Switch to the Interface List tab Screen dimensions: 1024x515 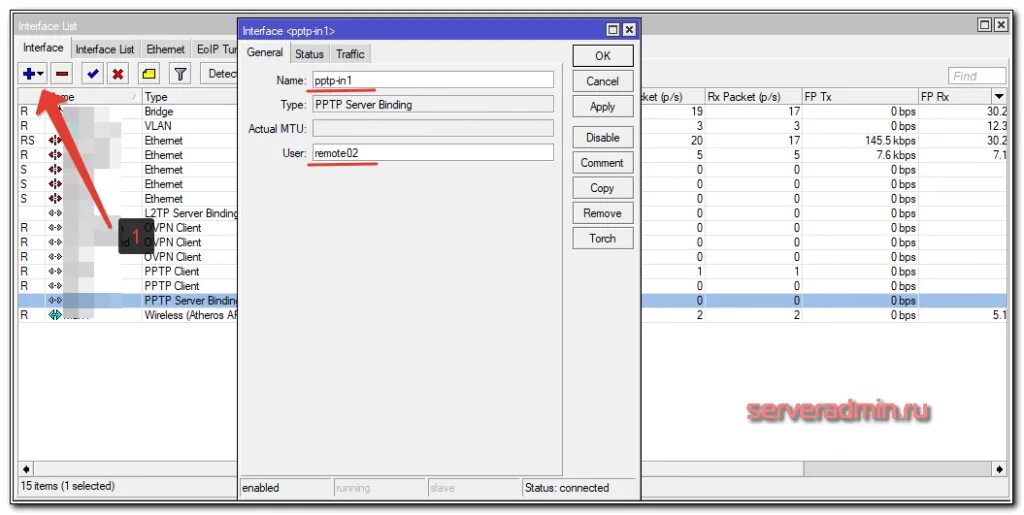pyautogui.click(x=104, y=49)
